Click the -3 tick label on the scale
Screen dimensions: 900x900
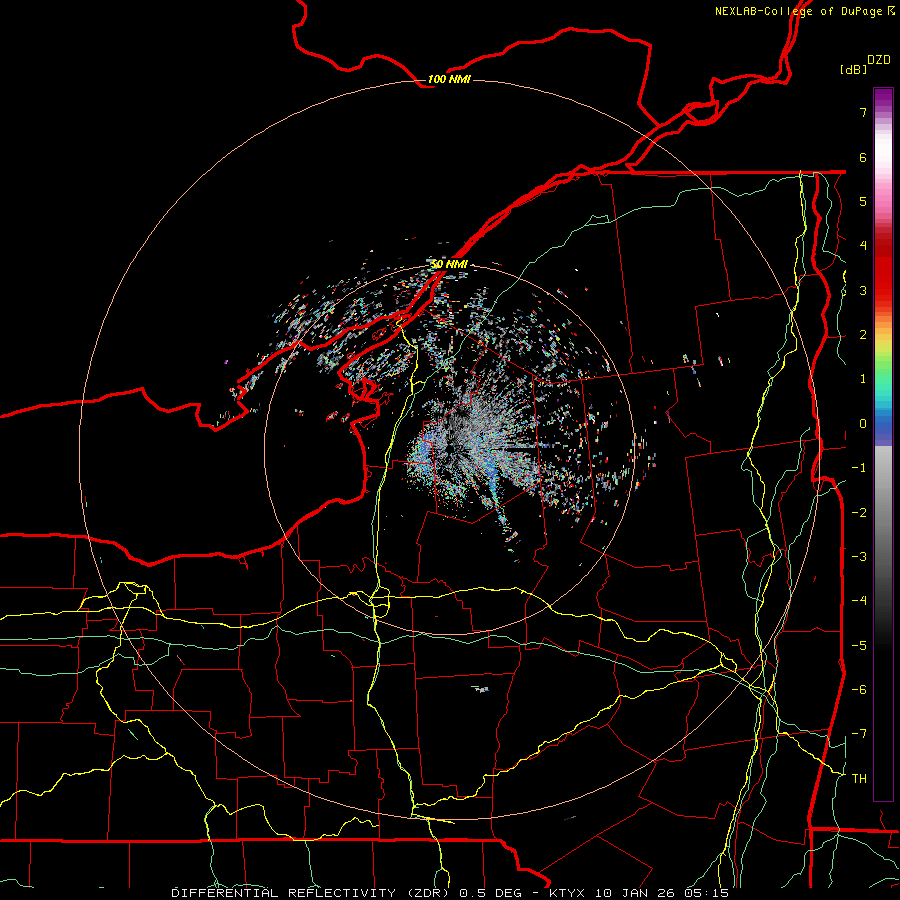859,556
